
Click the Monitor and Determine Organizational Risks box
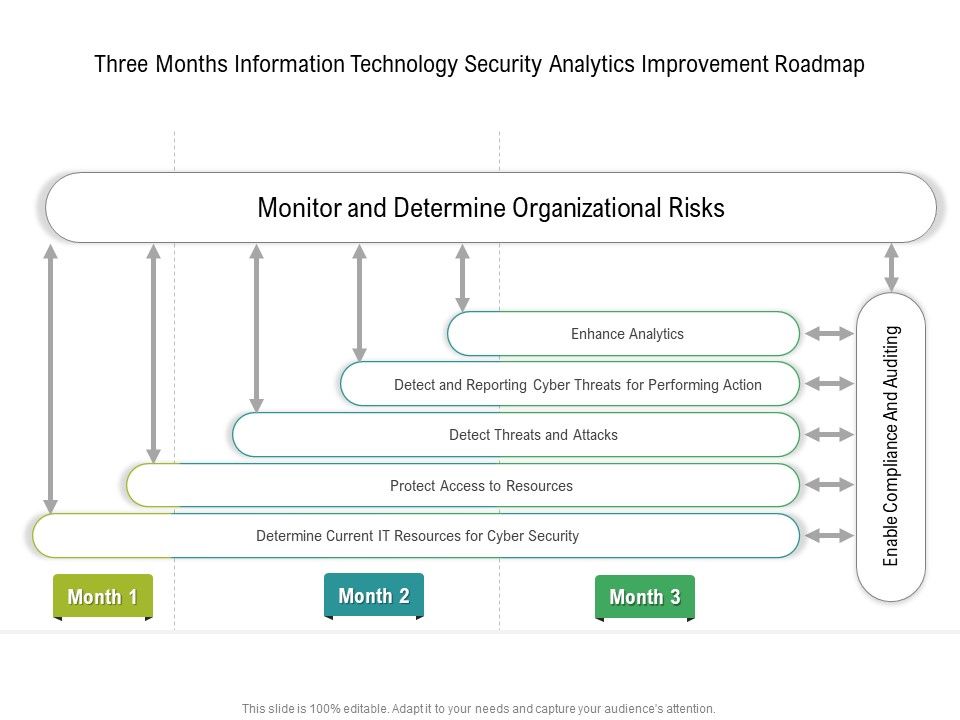(x=491, y=208)
